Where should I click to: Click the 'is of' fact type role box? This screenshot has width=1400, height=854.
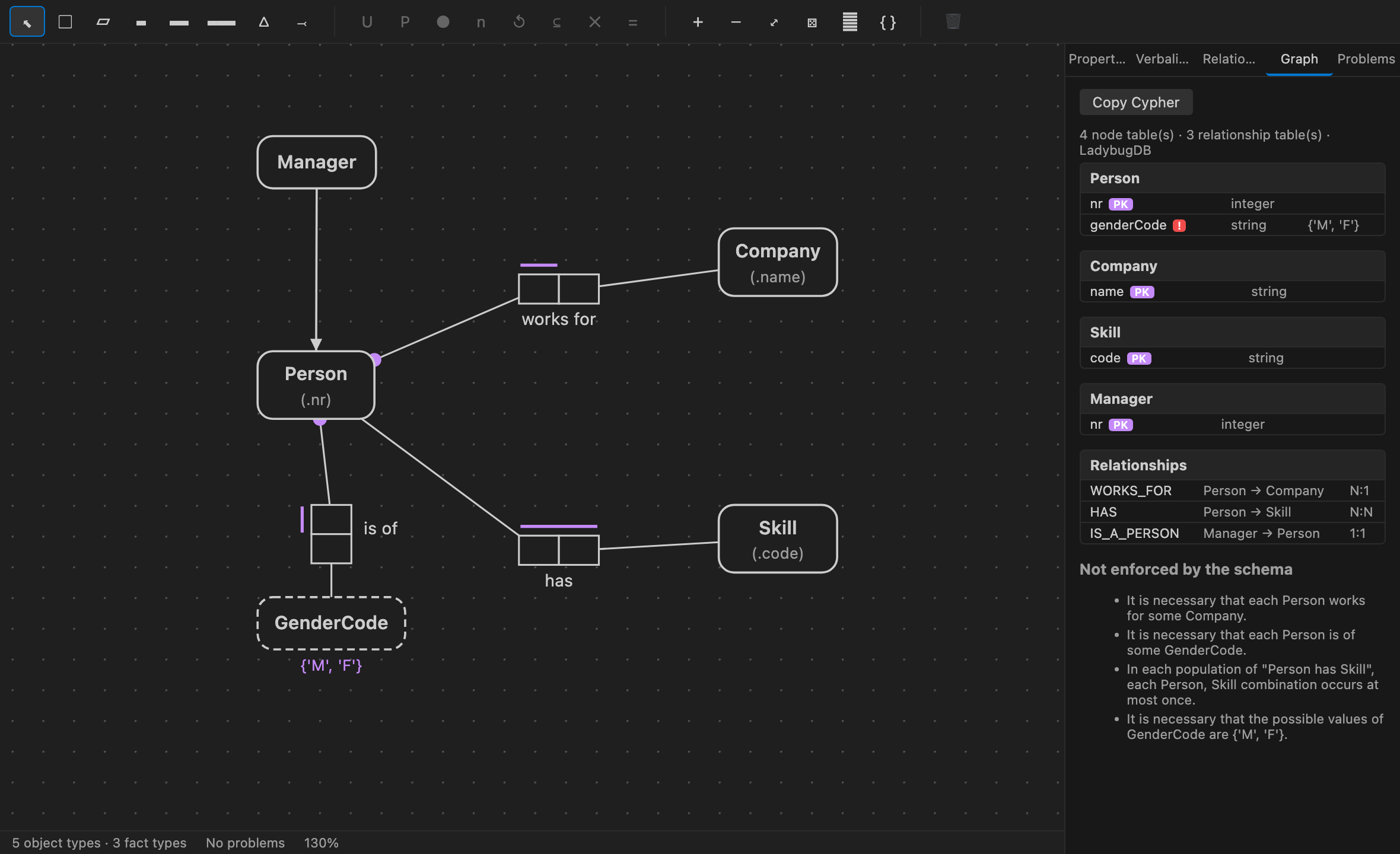coord(331,534)
